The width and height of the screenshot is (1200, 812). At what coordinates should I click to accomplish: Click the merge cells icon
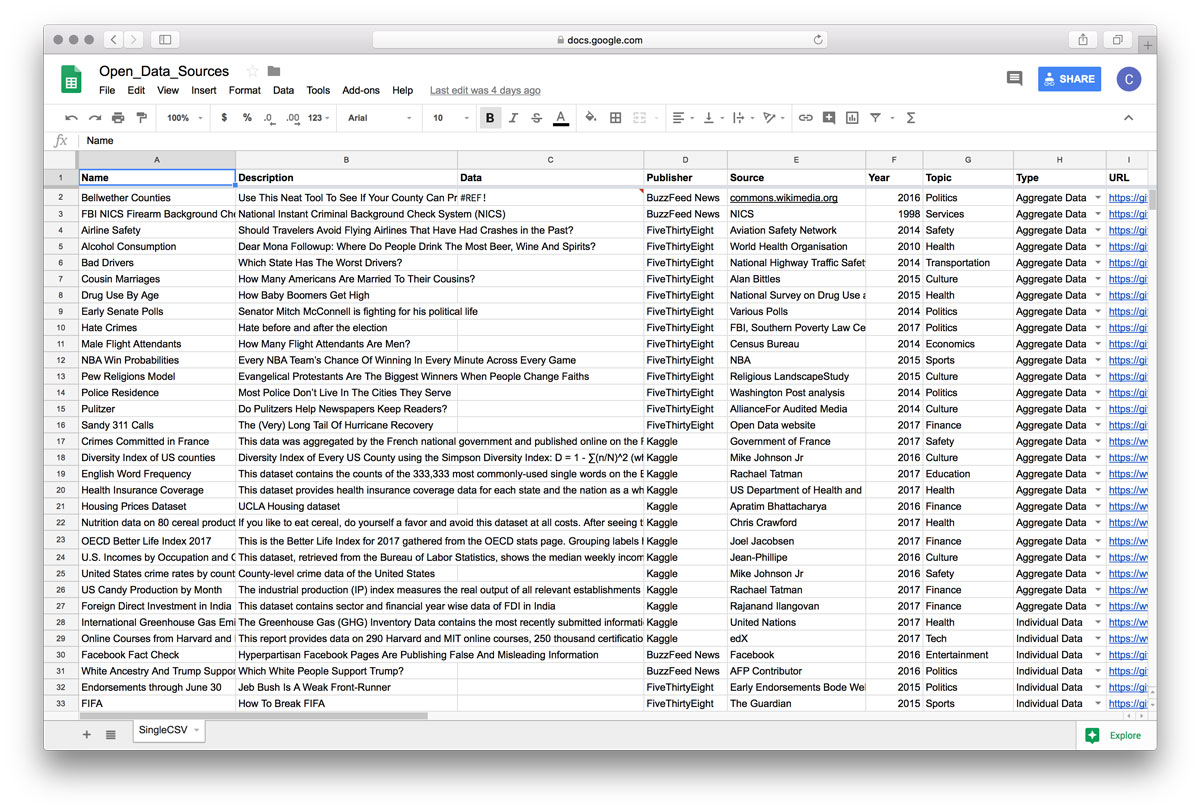(640, 118)
